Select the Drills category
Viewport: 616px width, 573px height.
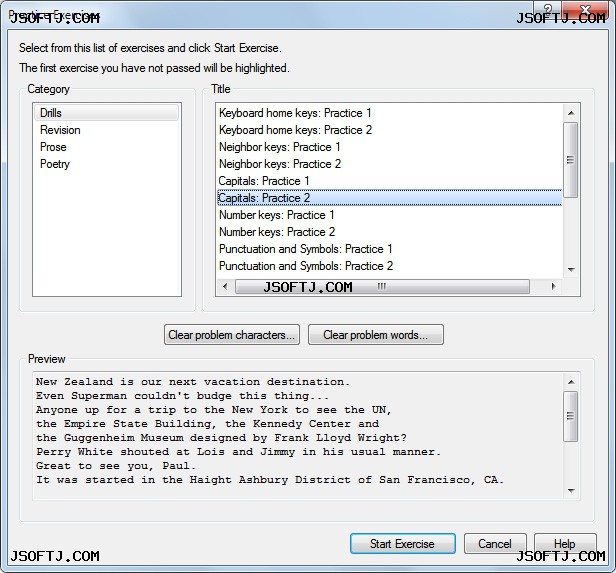(x=106, y=113)
